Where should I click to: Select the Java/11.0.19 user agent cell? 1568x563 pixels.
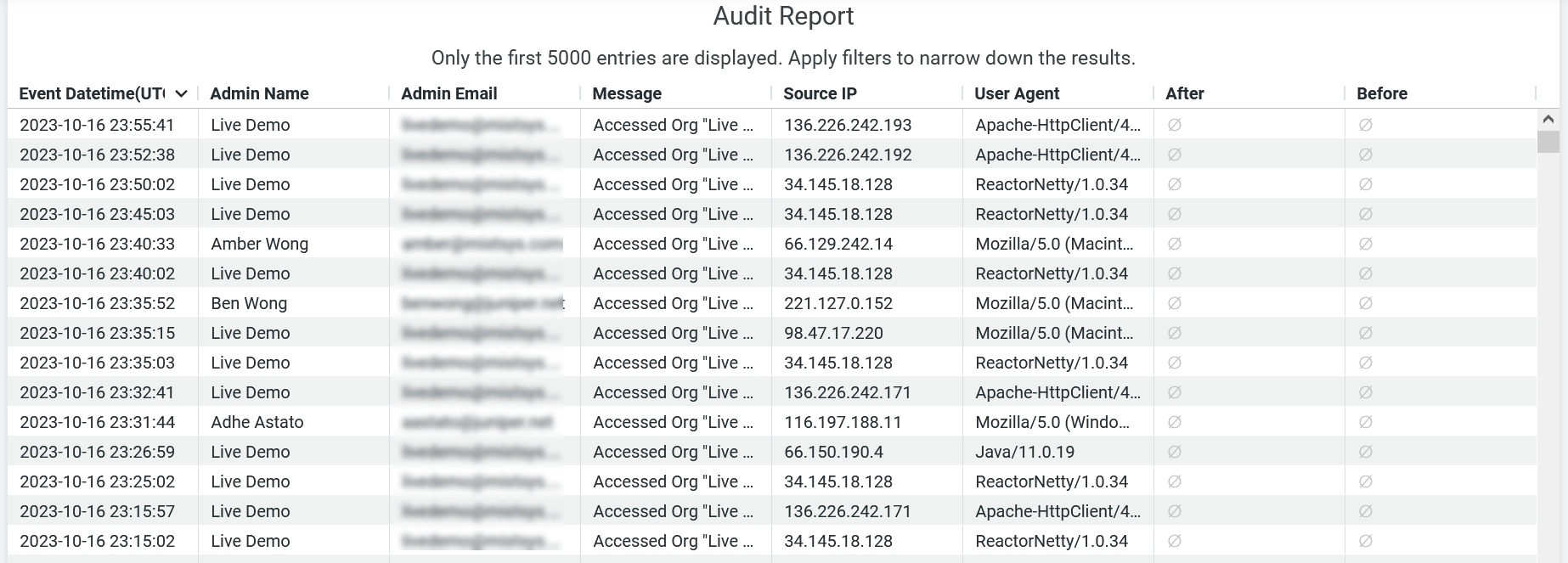(1024, 452)
